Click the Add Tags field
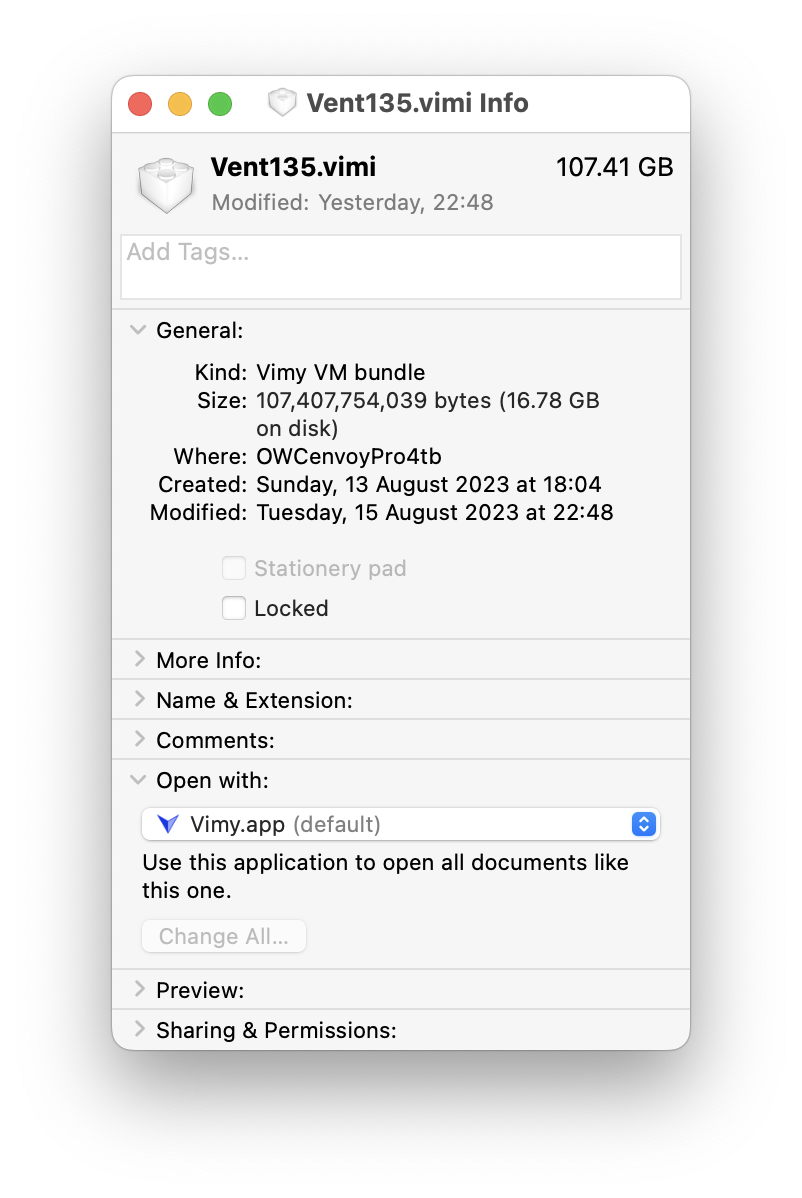The width and height of the screenshot is (802, 1198). pyautogui.click(x=400, y=266)
